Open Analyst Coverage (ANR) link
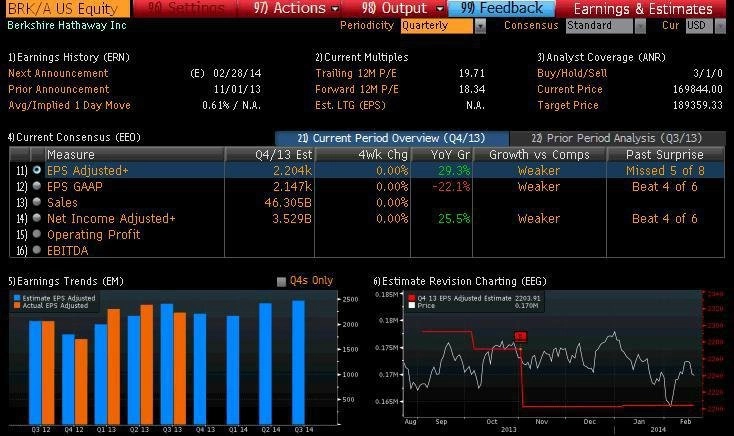This screenshot has width=734, height=436. 602,57
